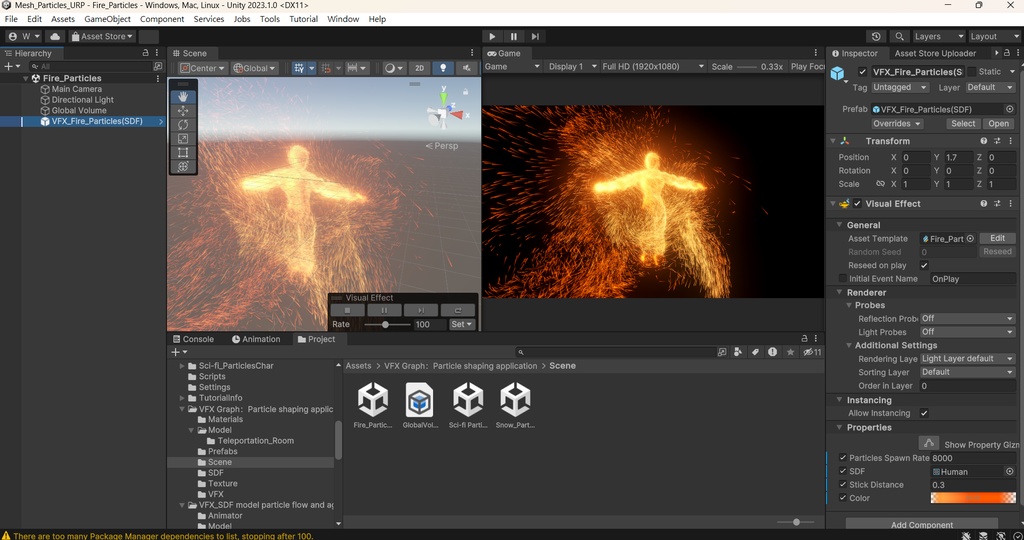Restart the Visual Effect in overlay
The image size is (1024, 540).
458,311
